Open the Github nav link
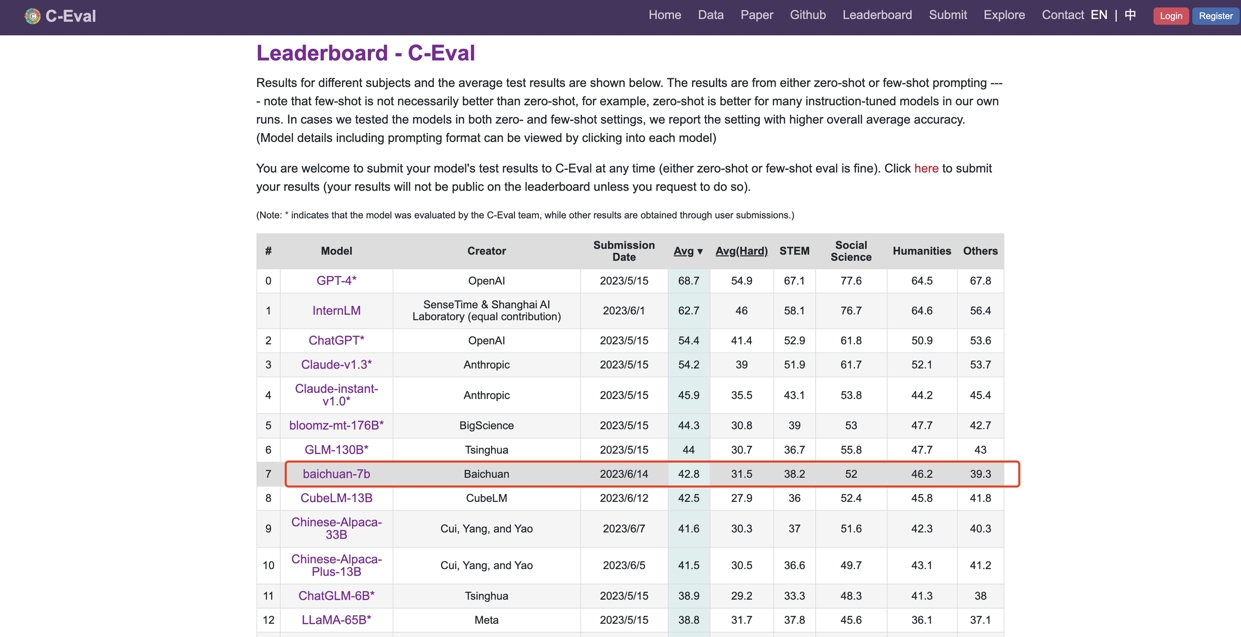The image size is (1241, 637). (x=807, y=15)
